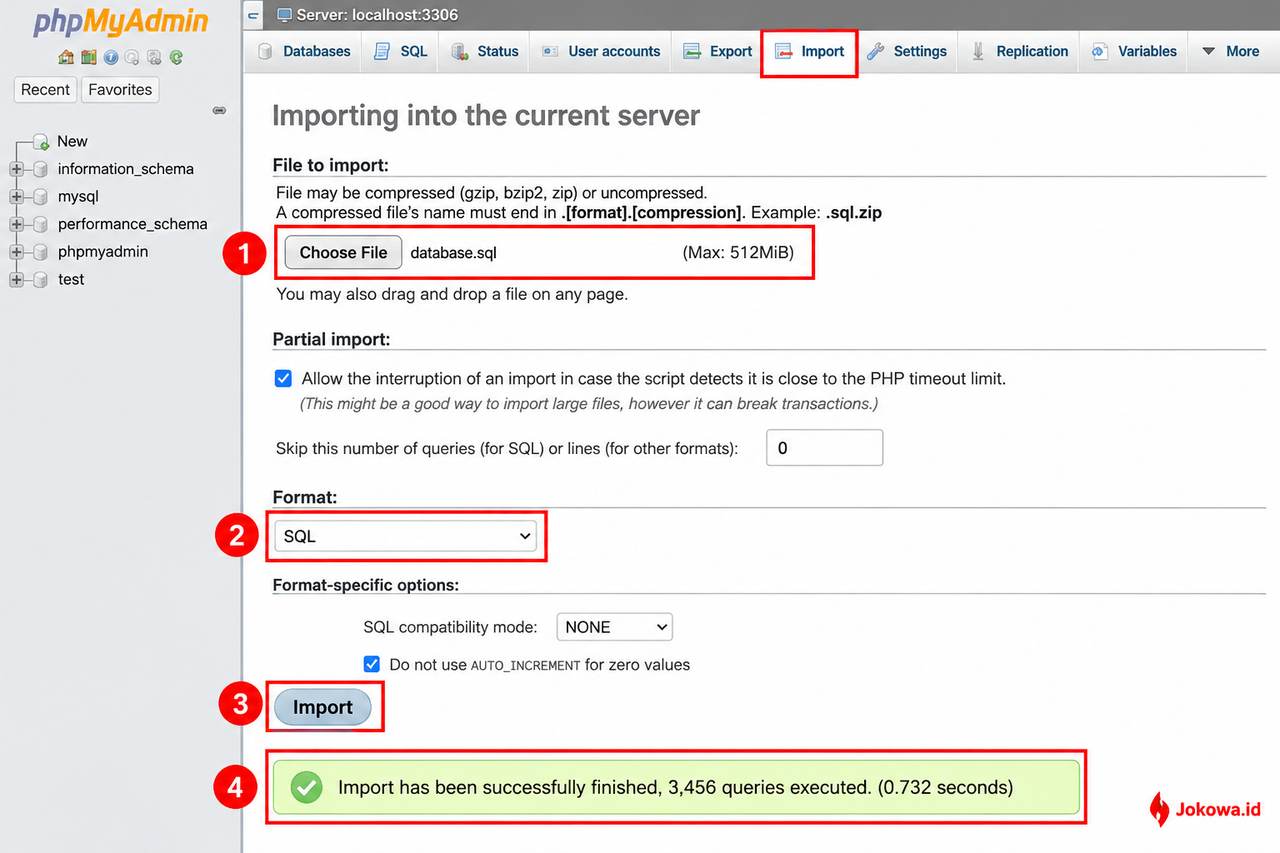Switch to the Export tab
This screenshot has width=1280, height=853.
point(718,51)
